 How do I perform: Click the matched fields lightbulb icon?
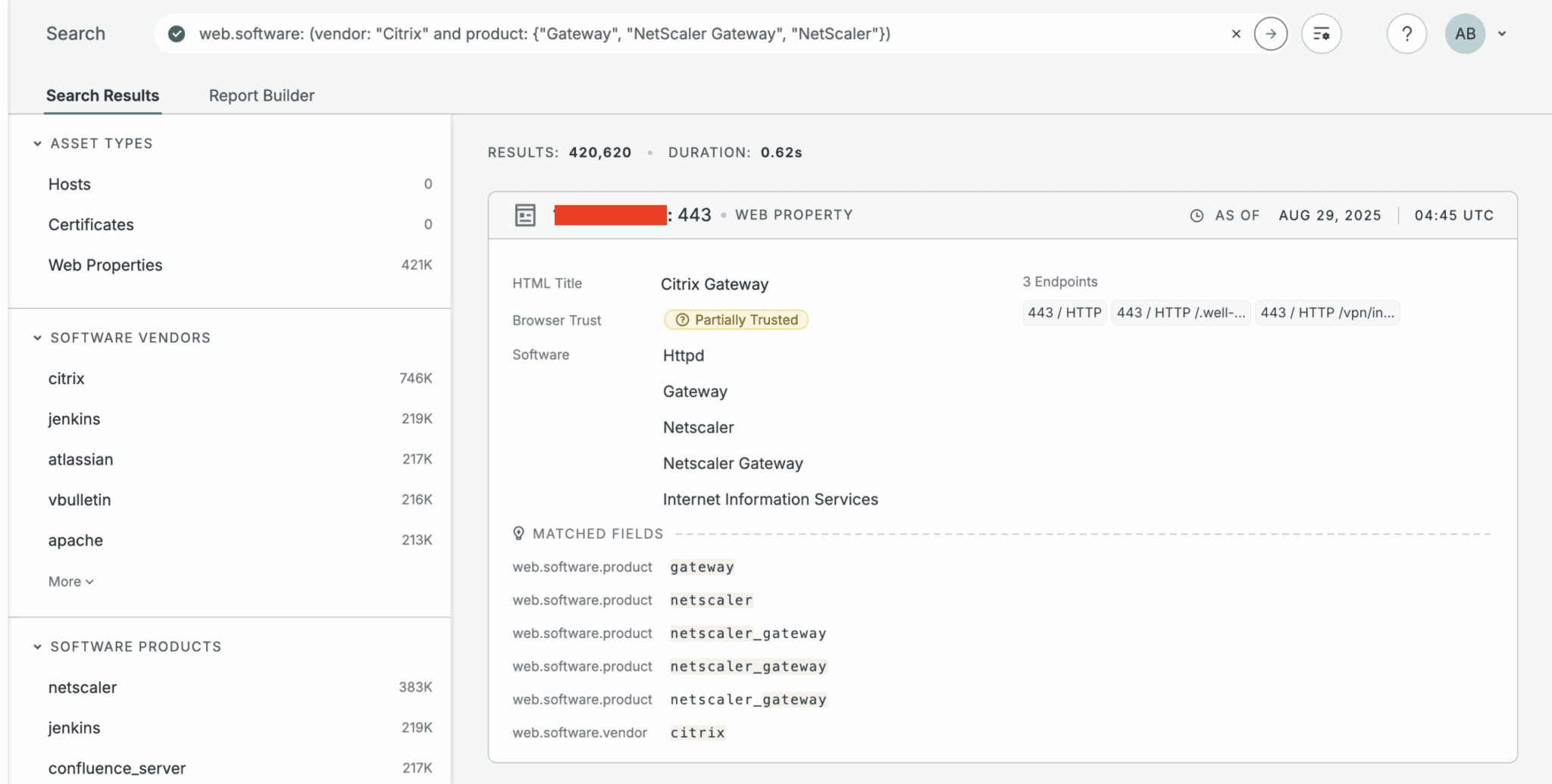coord(518,533)
